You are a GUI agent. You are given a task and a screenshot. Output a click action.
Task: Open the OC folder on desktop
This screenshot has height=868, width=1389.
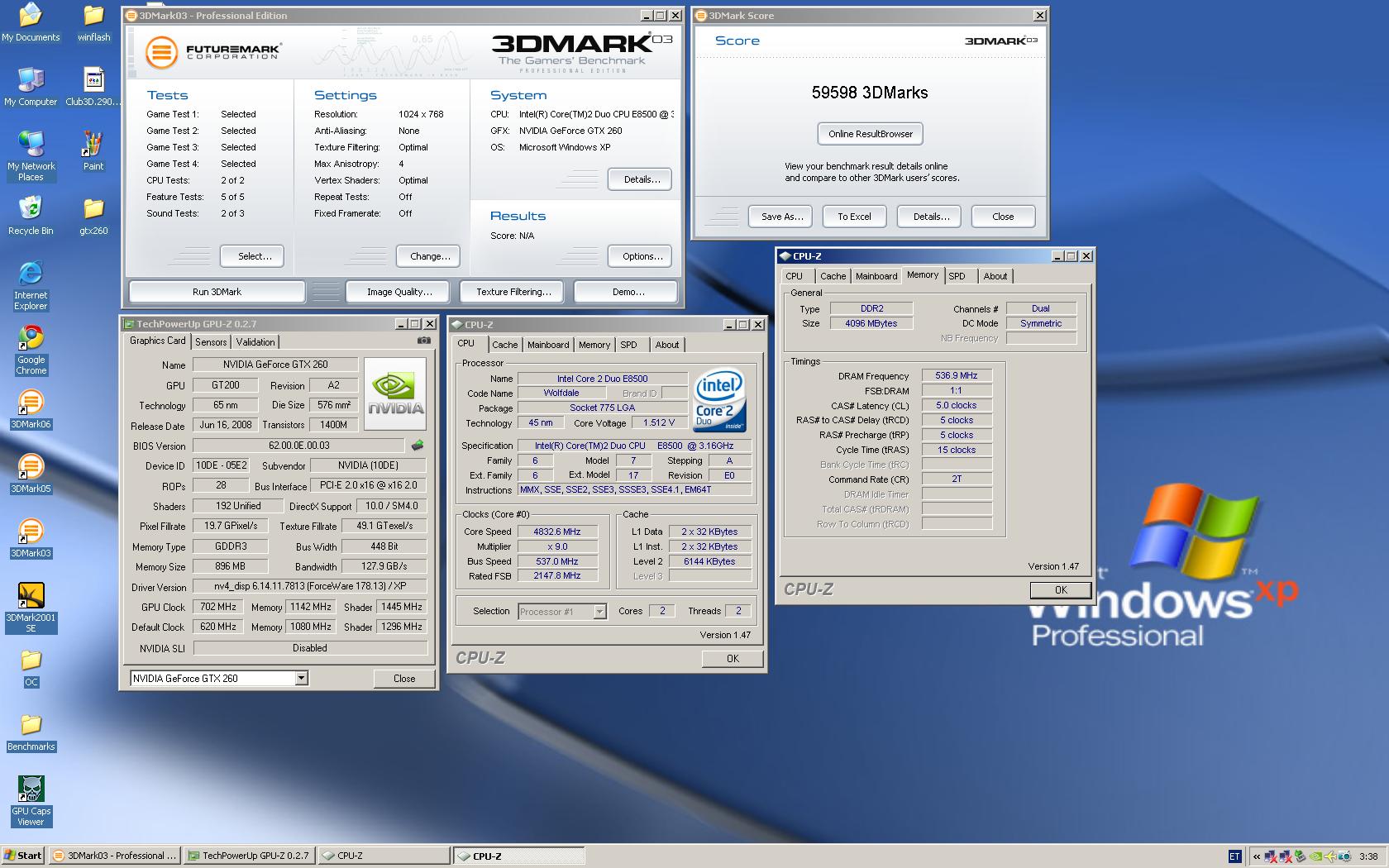(31, 667)
